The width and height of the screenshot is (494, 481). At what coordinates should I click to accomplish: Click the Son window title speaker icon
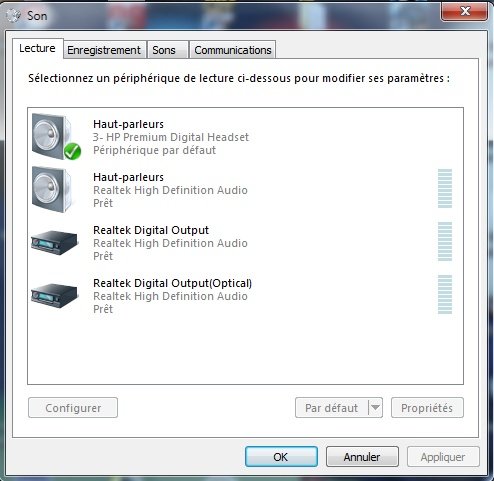pyautogui.click(x=14, y=16)
